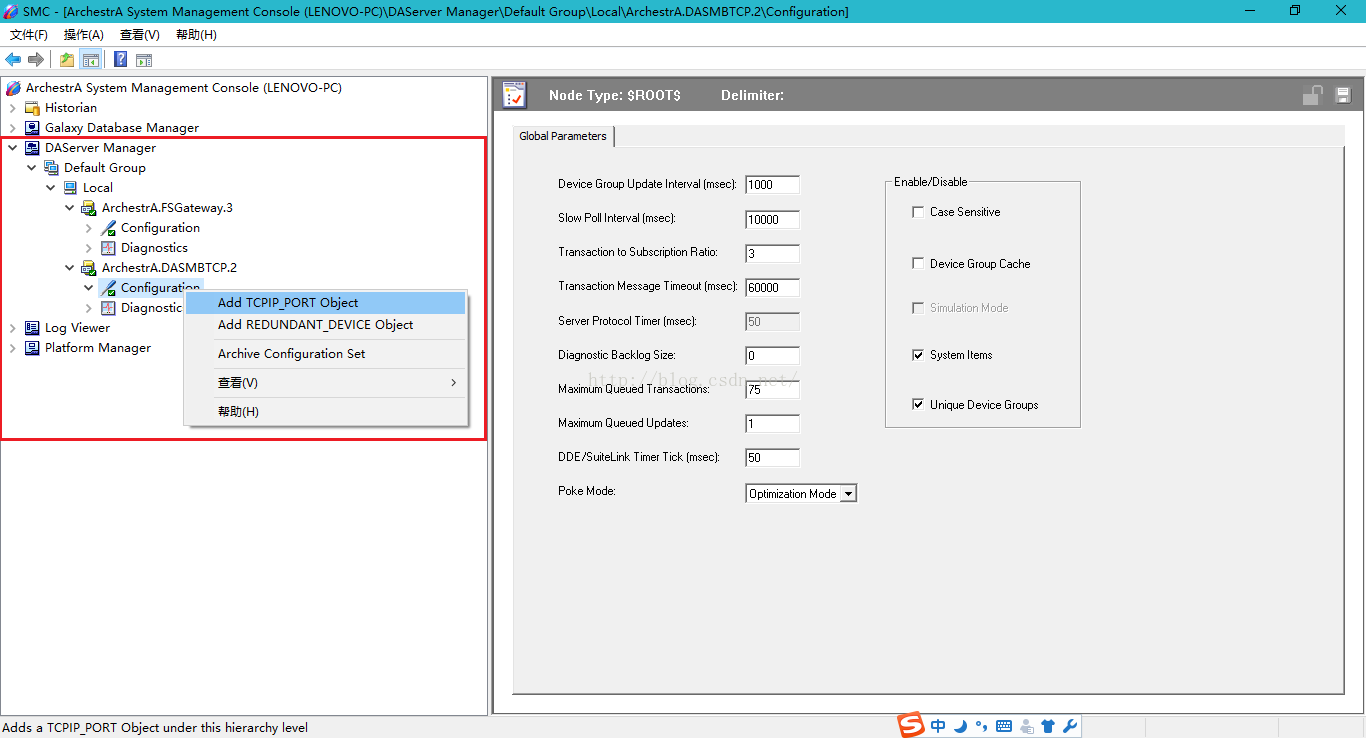Click the Sogou S logo icon

click(911, 725)
